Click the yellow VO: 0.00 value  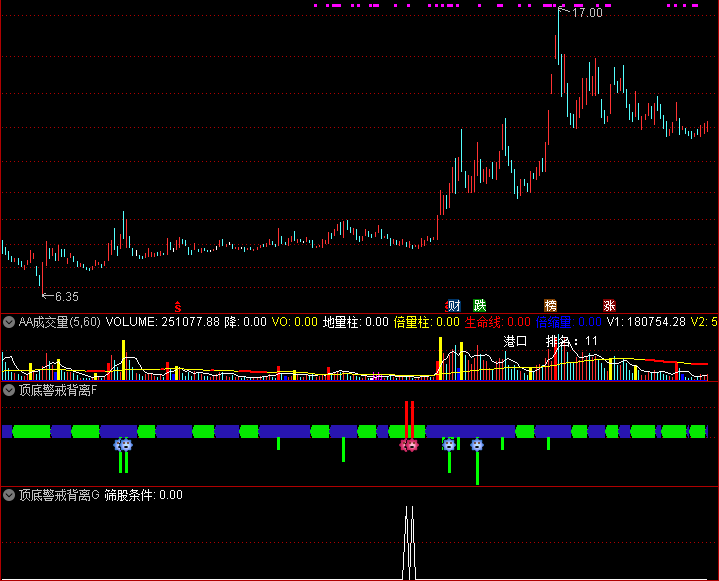294,322
